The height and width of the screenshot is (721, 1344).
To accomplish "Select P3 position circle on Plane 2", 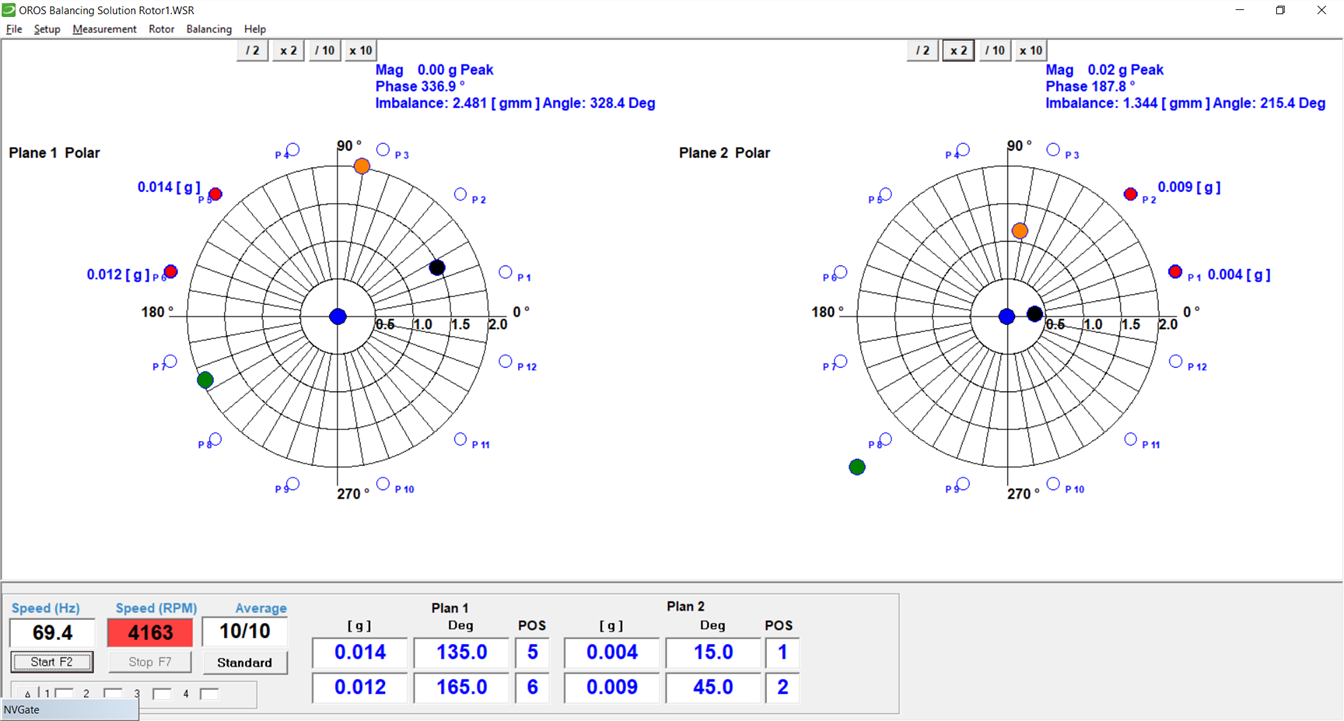I will (1053, 150).
